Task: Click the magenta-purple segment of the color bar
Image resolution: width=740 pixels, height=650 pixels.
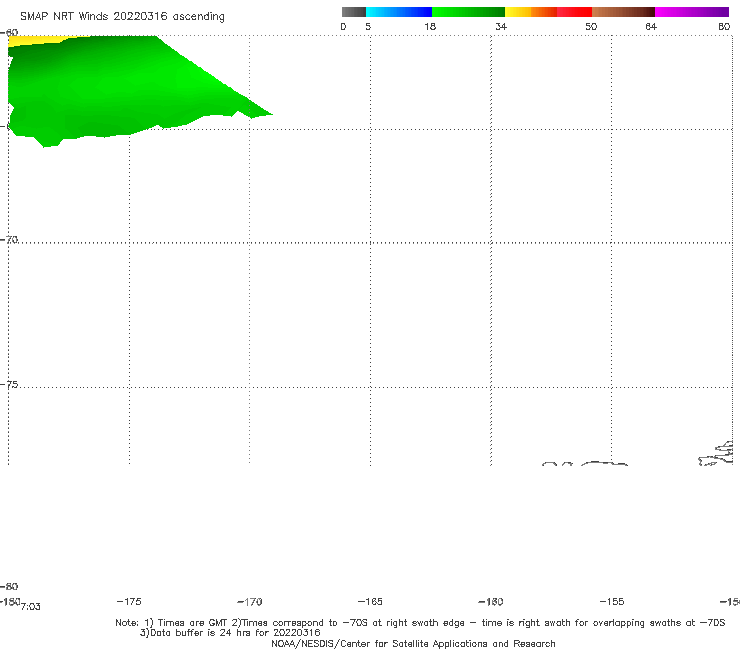Action: [692, 12]
